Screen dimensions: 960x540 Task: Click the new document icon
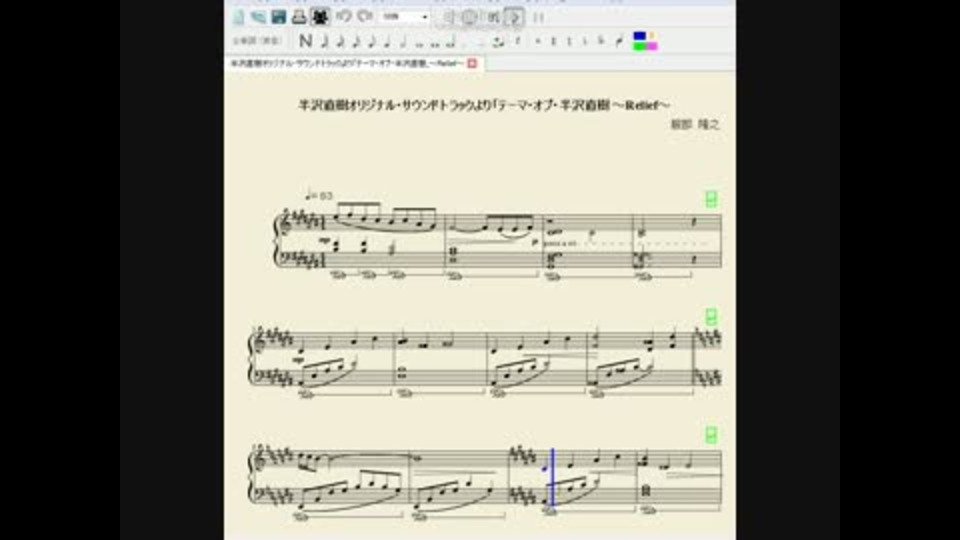pos(238,17)
